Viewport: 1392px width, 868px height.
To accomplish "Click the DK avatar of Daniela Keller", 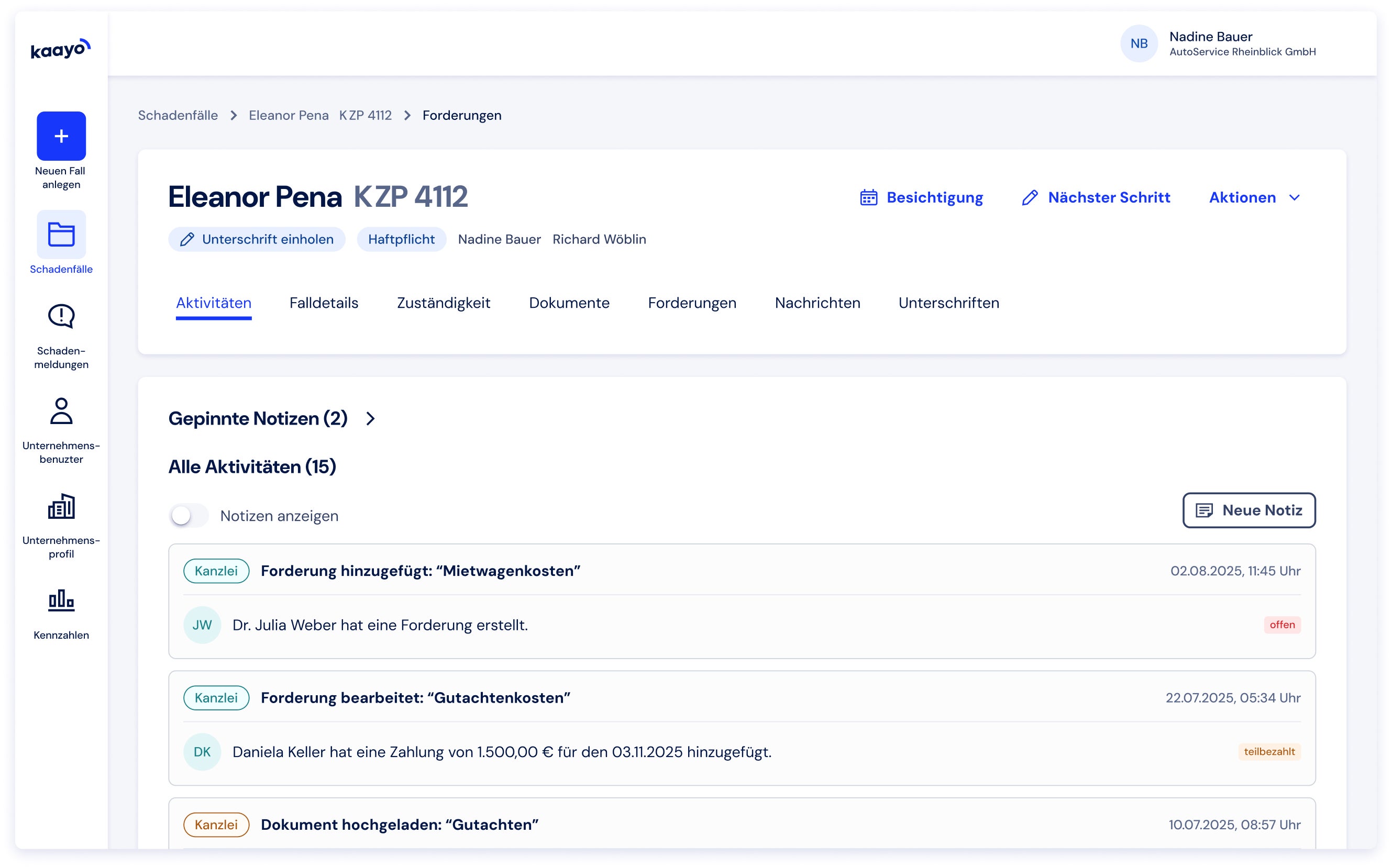I will [202, 752].
